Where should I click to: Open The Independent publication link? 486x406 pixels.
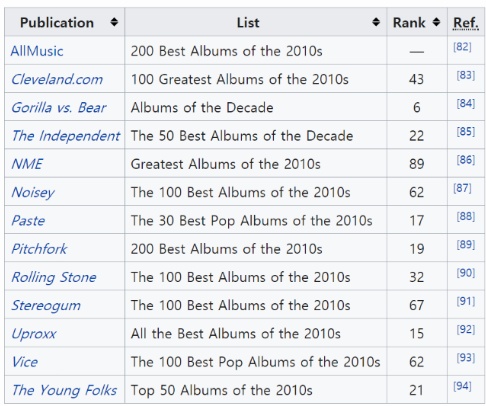click(66, 136)
